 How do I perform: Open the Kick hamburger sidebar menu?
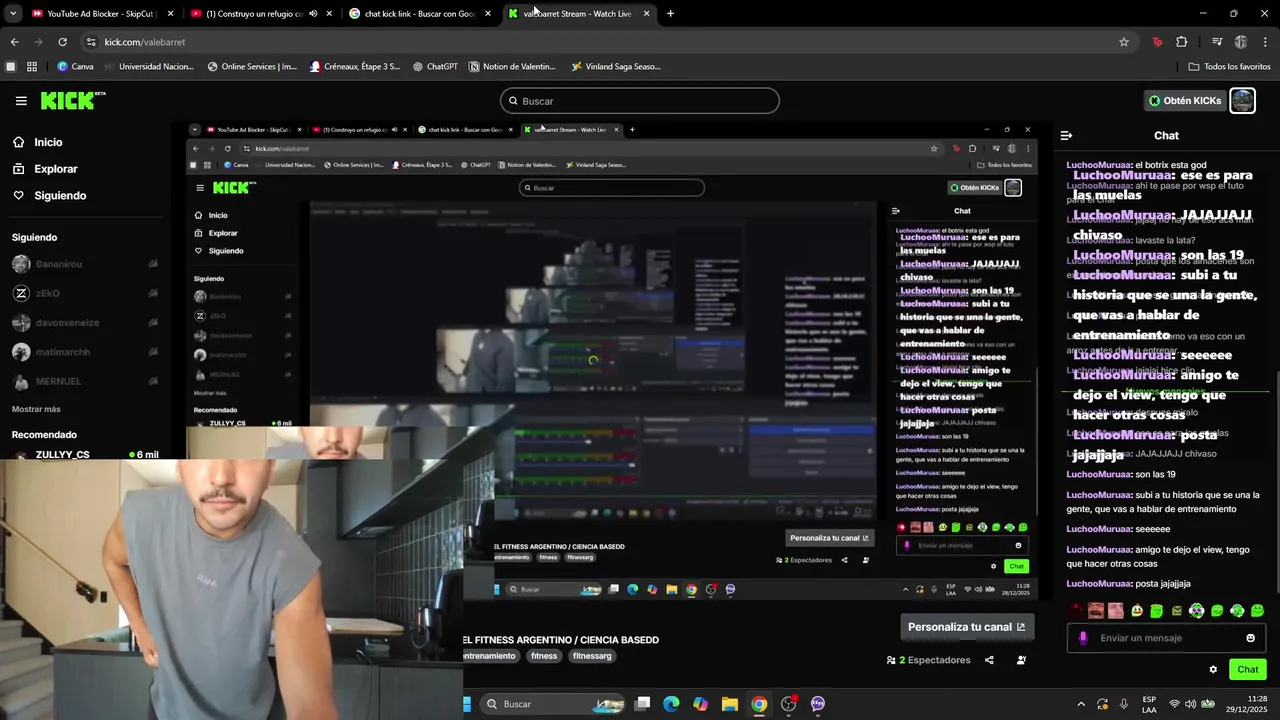[x=21, y=101]
